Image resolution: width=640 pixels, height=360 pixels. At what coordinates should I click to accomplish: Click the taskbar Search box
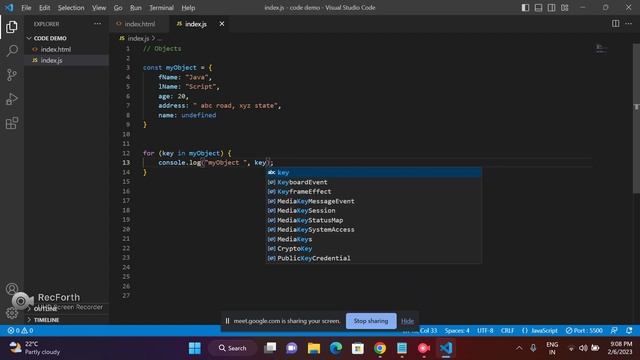coord(232,348)
